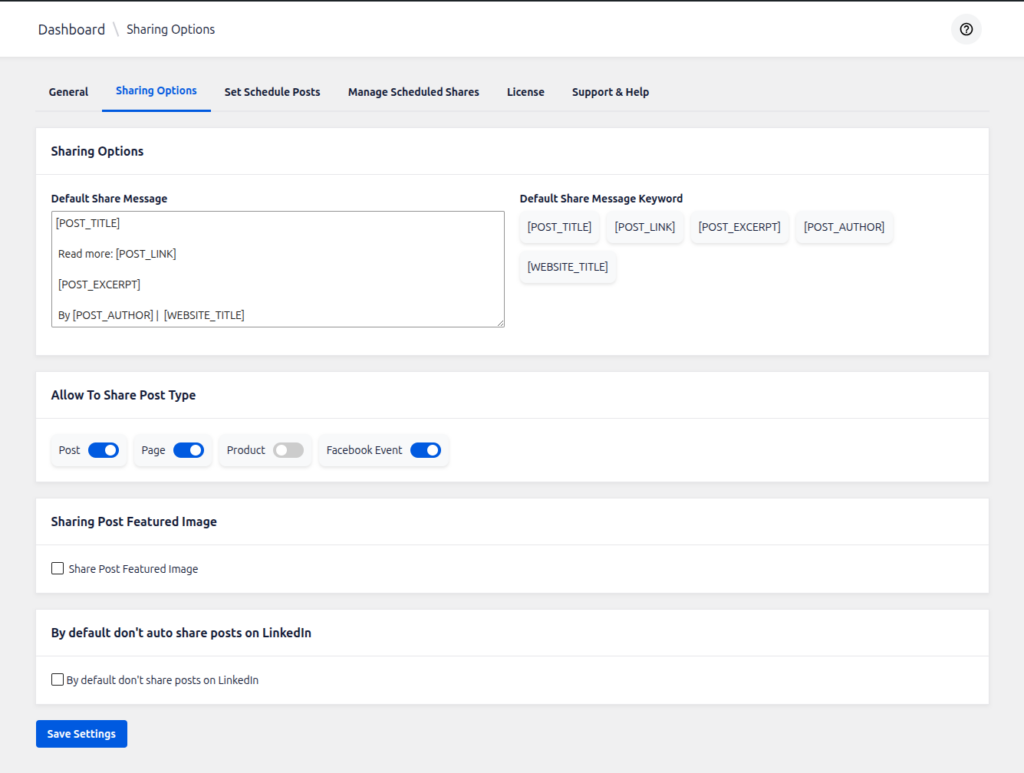Go to the License tab
The image size is (1024, 773).
coord(525,92)
